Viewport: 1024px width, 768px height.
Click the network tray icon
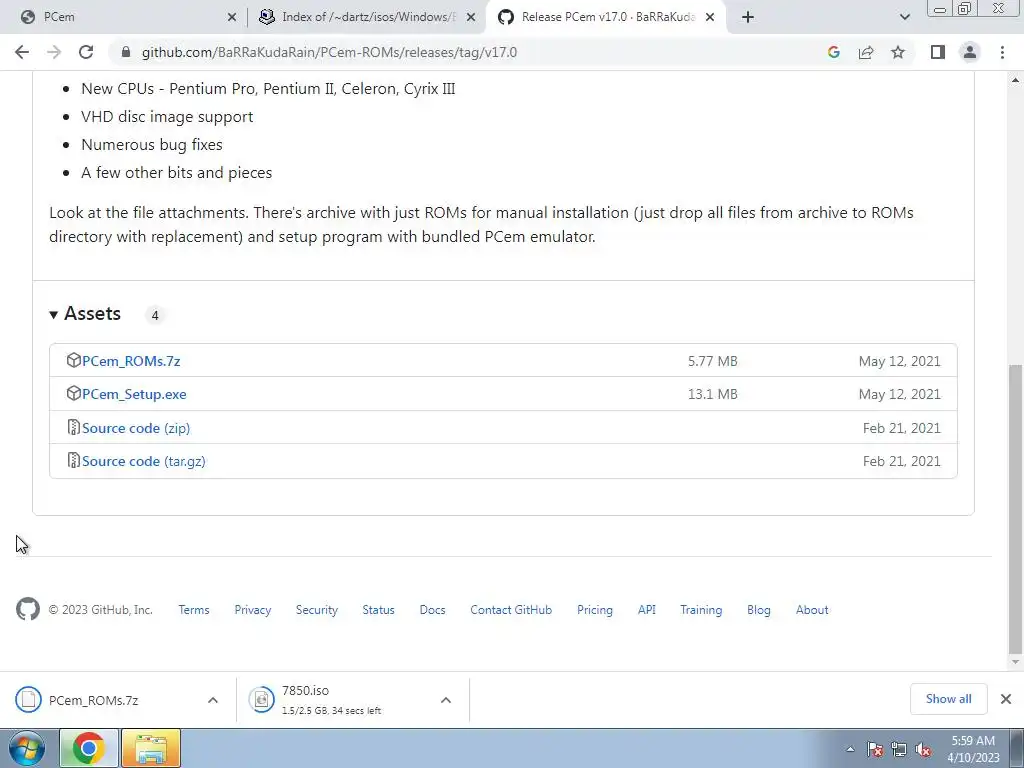click(x=899, y=749)
